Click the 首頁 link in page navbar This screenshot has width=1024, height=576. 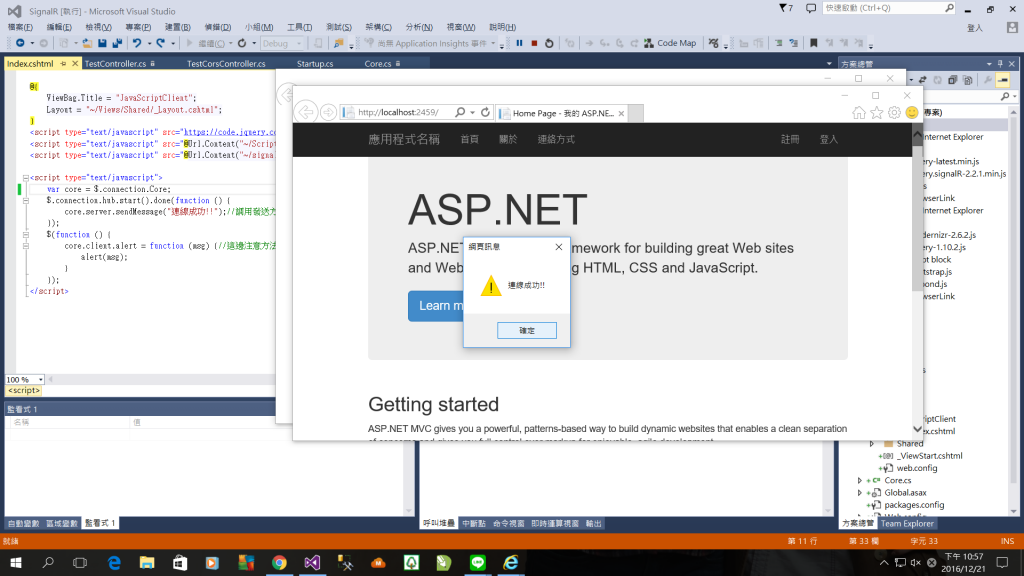tap(469, 139)
